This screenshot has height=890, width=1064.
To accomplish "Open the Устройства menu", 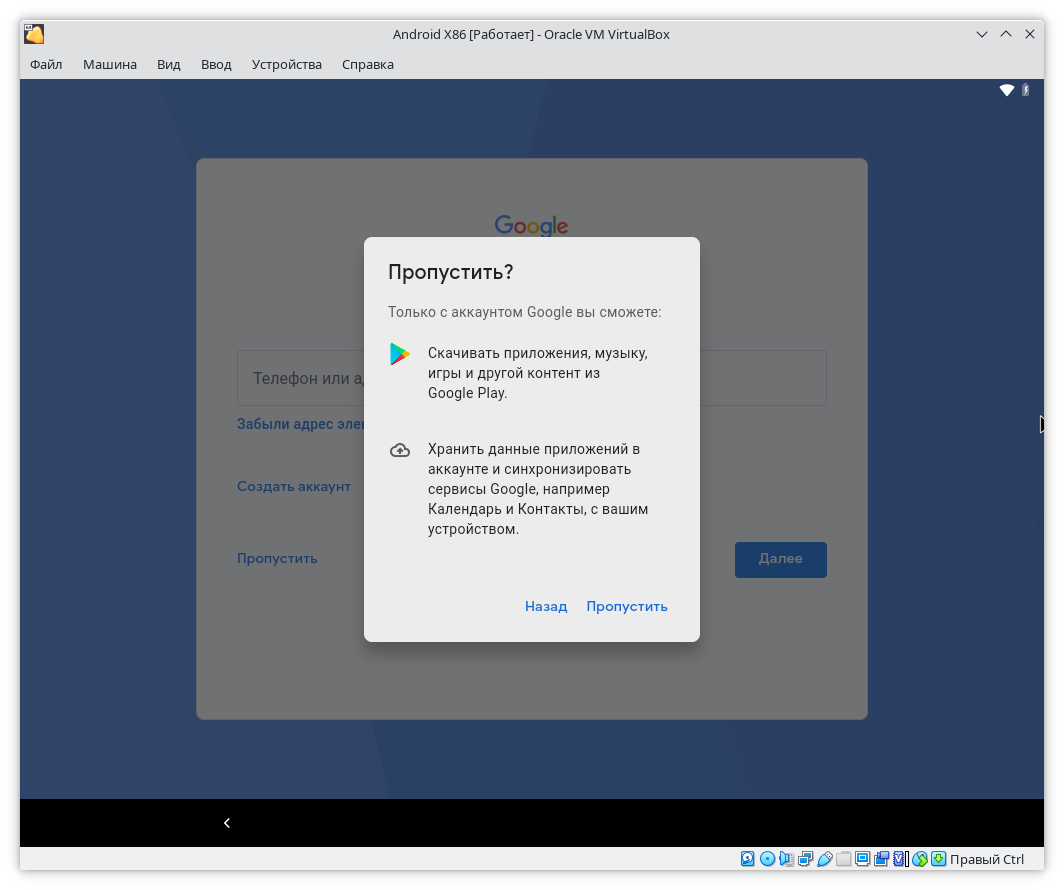I will pyautogui.click(x=287, y=64).
